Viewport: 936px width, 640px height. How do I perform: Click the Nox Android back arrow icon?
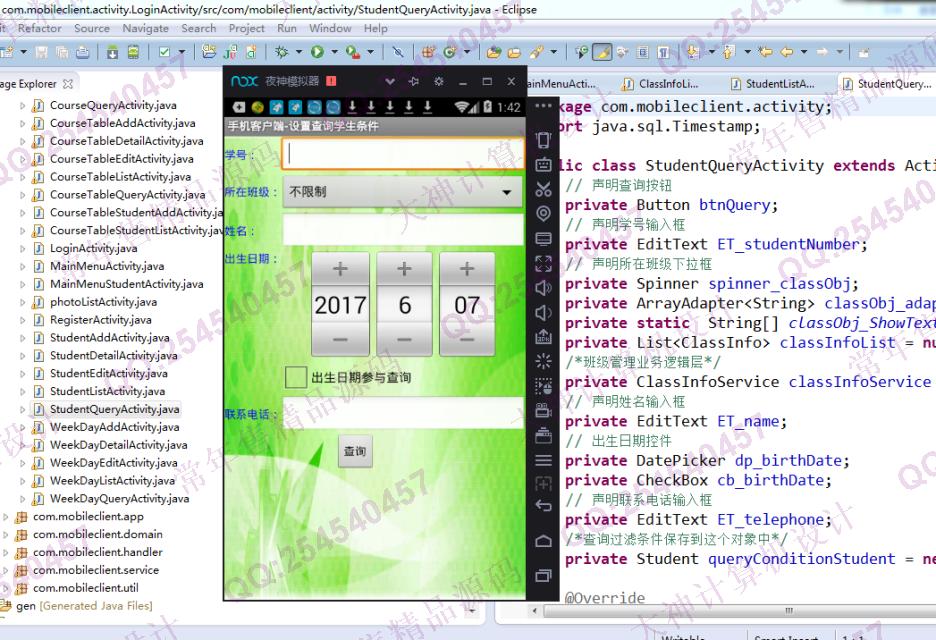543,506
